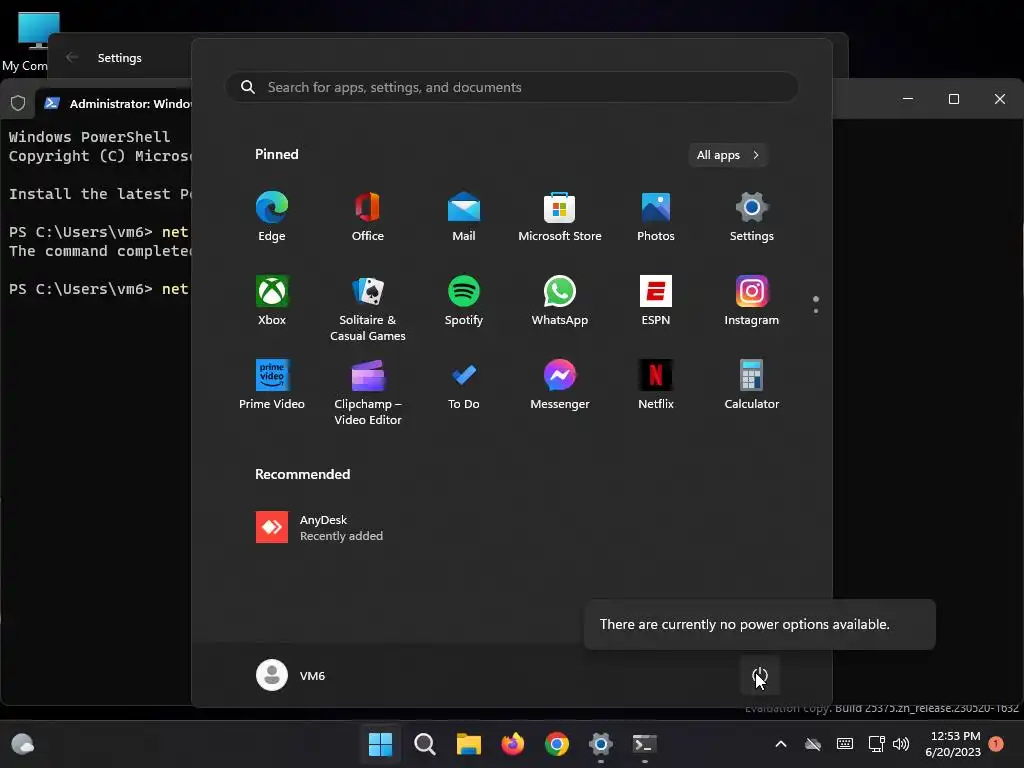Screen dimensions: 1024x768
Task: Launch Firefox from the taskbar
Action: [513, 744]
